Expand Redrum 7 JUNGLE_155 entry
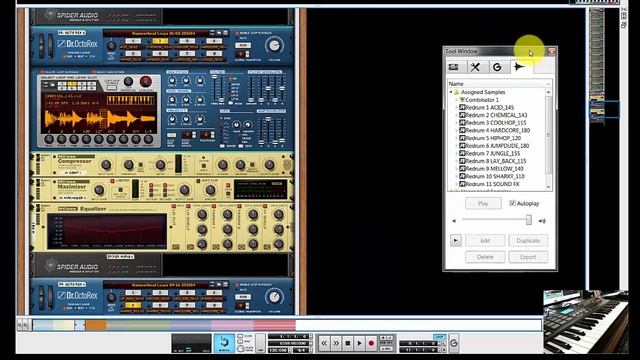 [456, 153]
